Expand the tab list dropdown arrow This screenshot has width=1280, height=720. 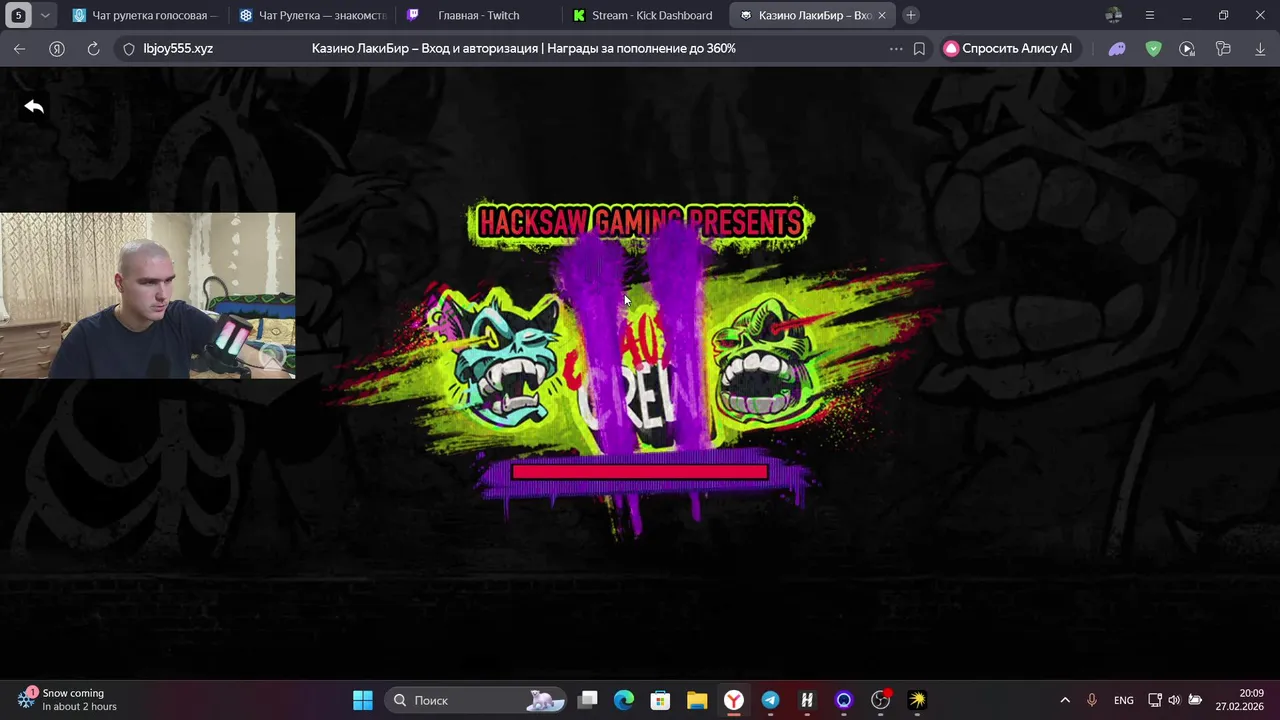pyautogui.click(x=44, y=15)
